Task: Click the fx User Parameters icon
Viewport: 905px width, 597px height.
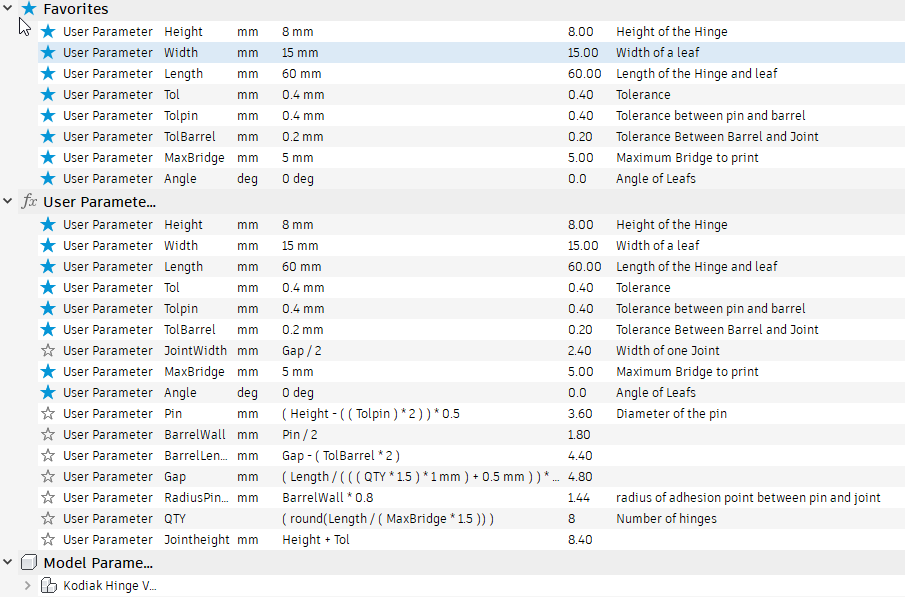Action: 29,202
